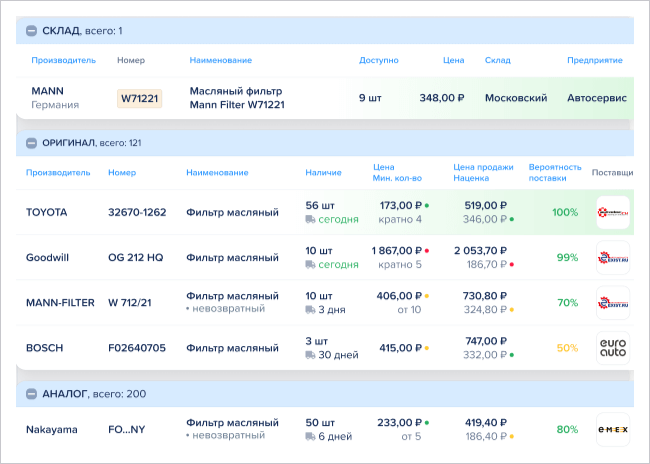This screenshot has width=650, height=464.
Task: Click the Emex supplier logo
Action: click(612, 429)
